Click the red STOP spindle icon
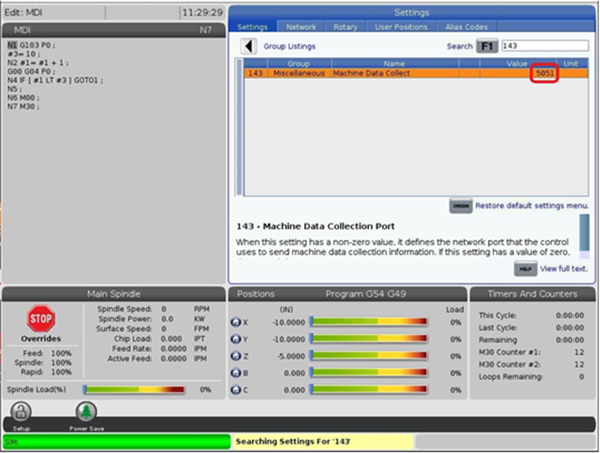The width and height of the screenshot is (600, 453). pyautogui.click(x=41, y=318)
